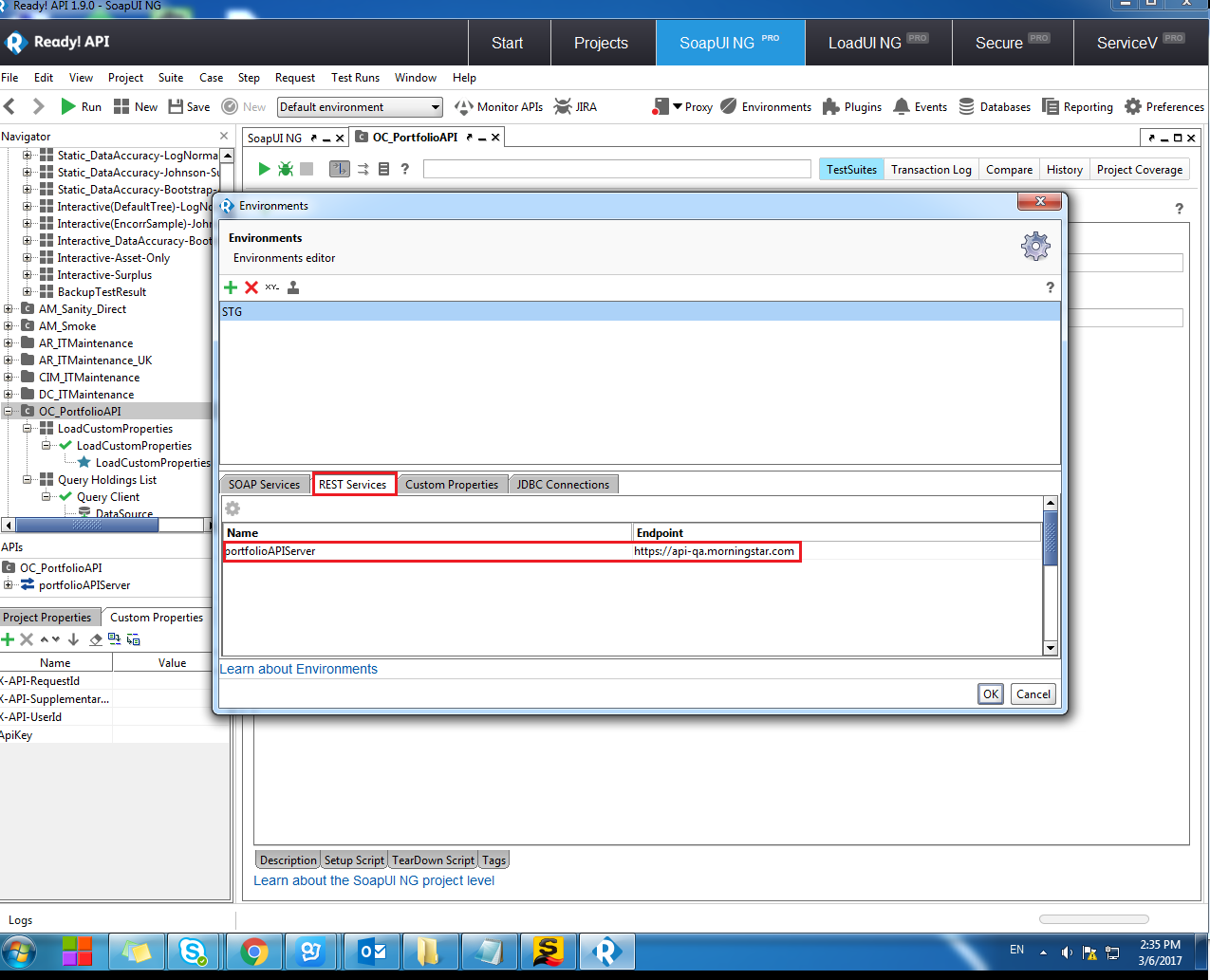Open Learn about the SoapUI NG project level
1210x980 pixels.
(374, 880)
